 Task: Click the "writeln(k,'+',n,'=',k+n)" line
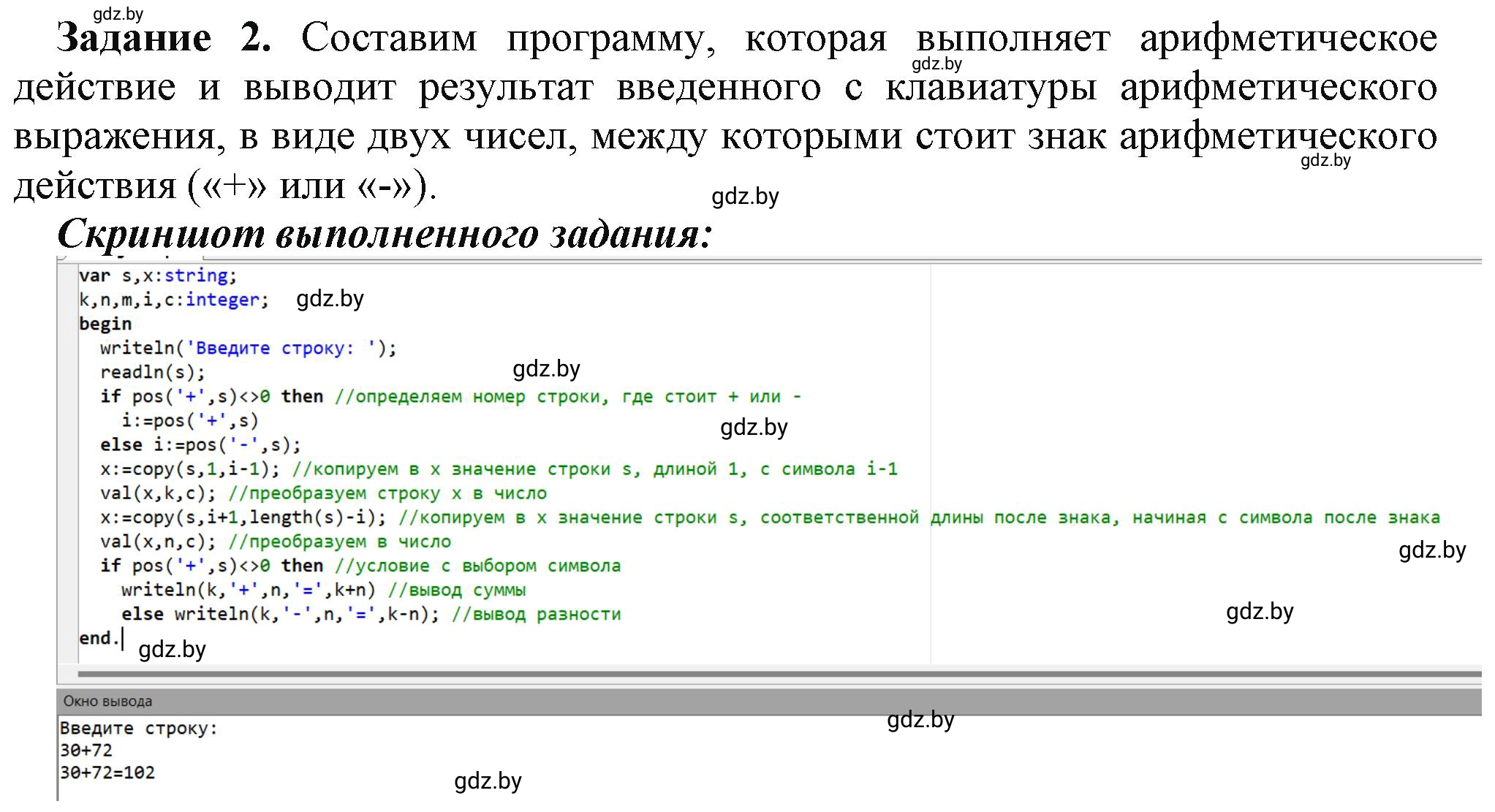pyautogui.click(x=249, y=589)
